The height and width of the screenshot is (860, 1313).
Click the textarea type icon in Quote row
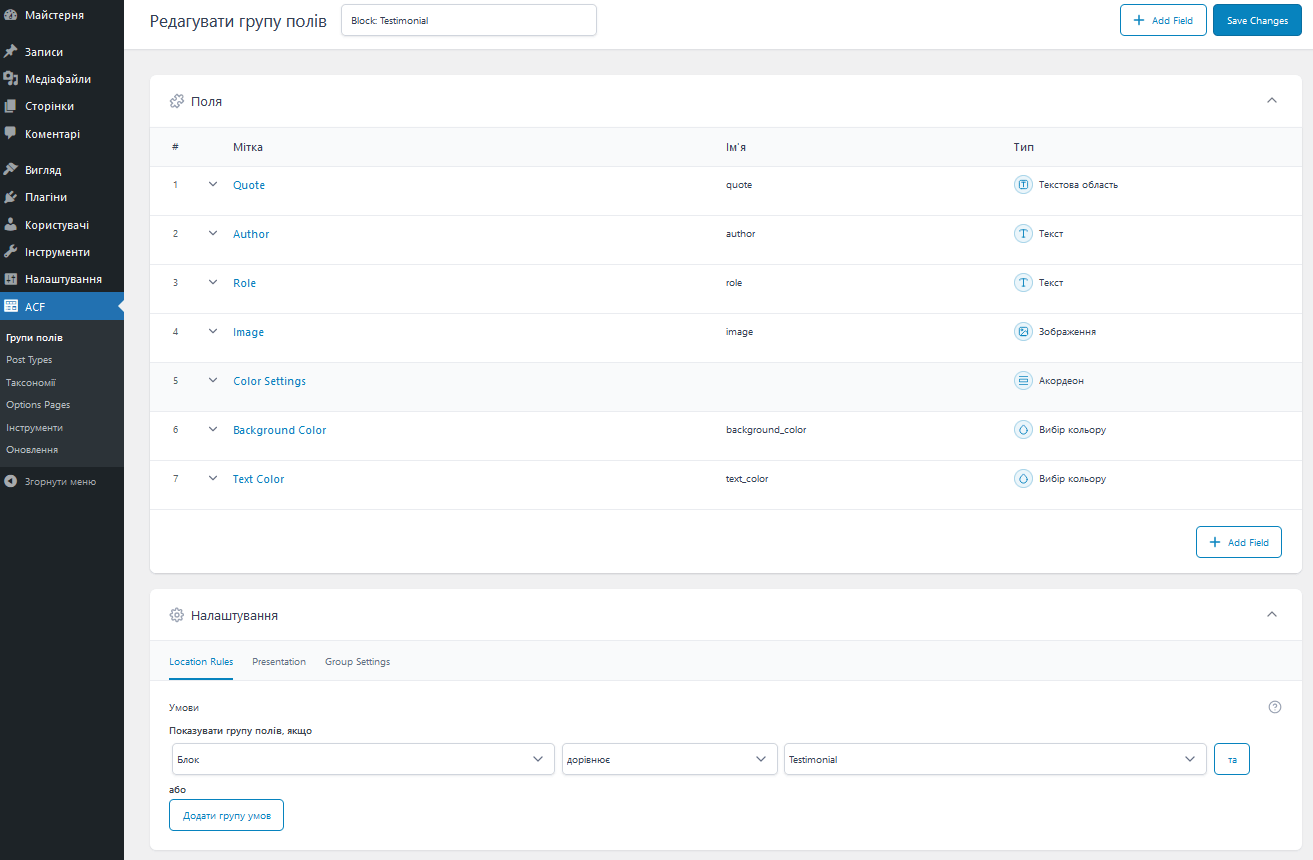tap(1023, 185)
